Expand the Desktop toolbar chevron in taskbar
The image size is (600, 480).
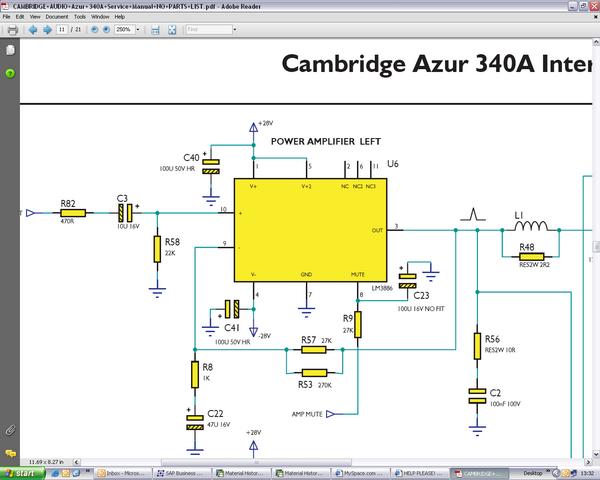pos(547,471)
